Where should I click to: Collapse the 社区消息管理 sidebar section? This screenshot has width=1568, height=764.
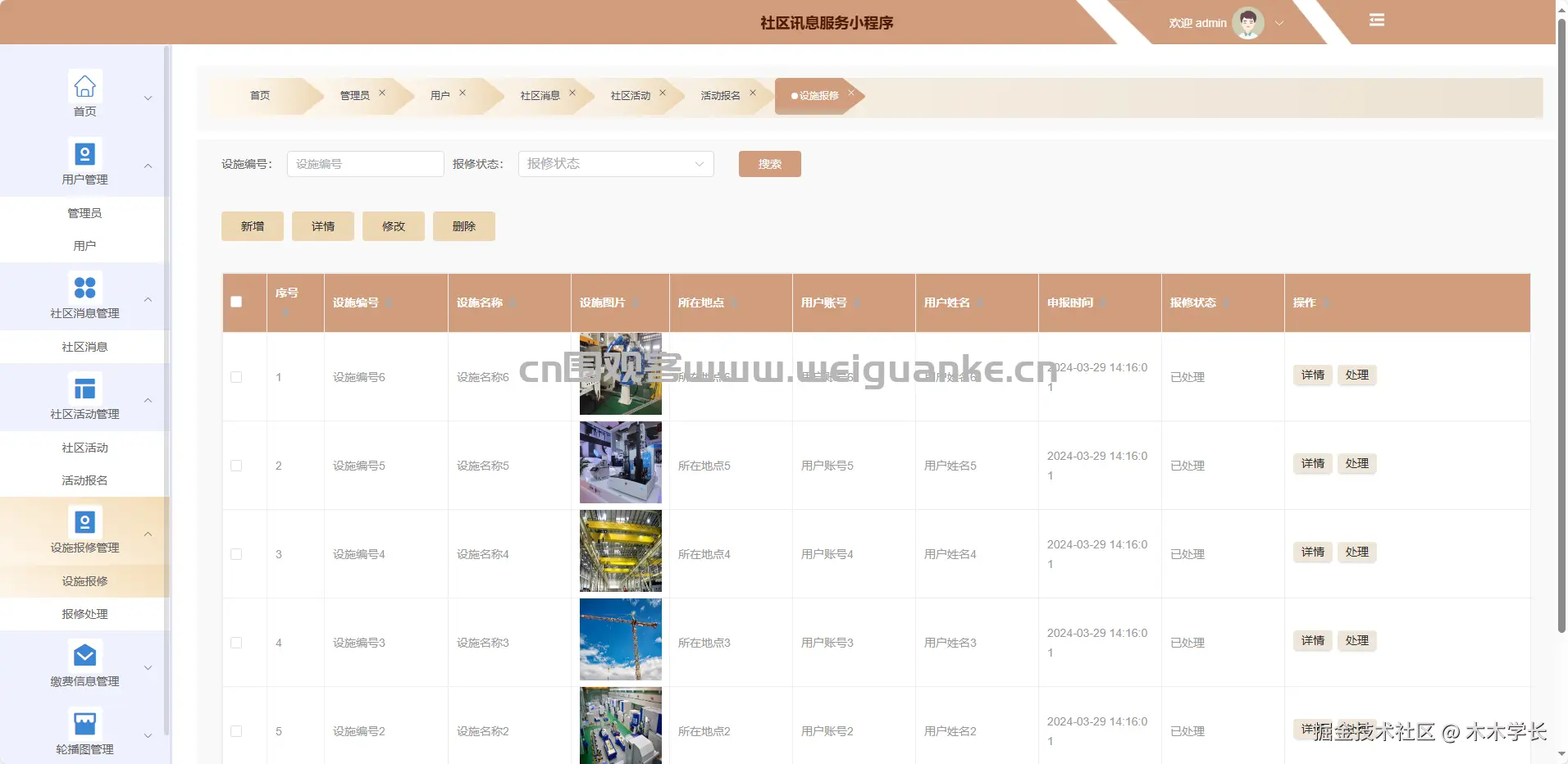click(148, 299)
